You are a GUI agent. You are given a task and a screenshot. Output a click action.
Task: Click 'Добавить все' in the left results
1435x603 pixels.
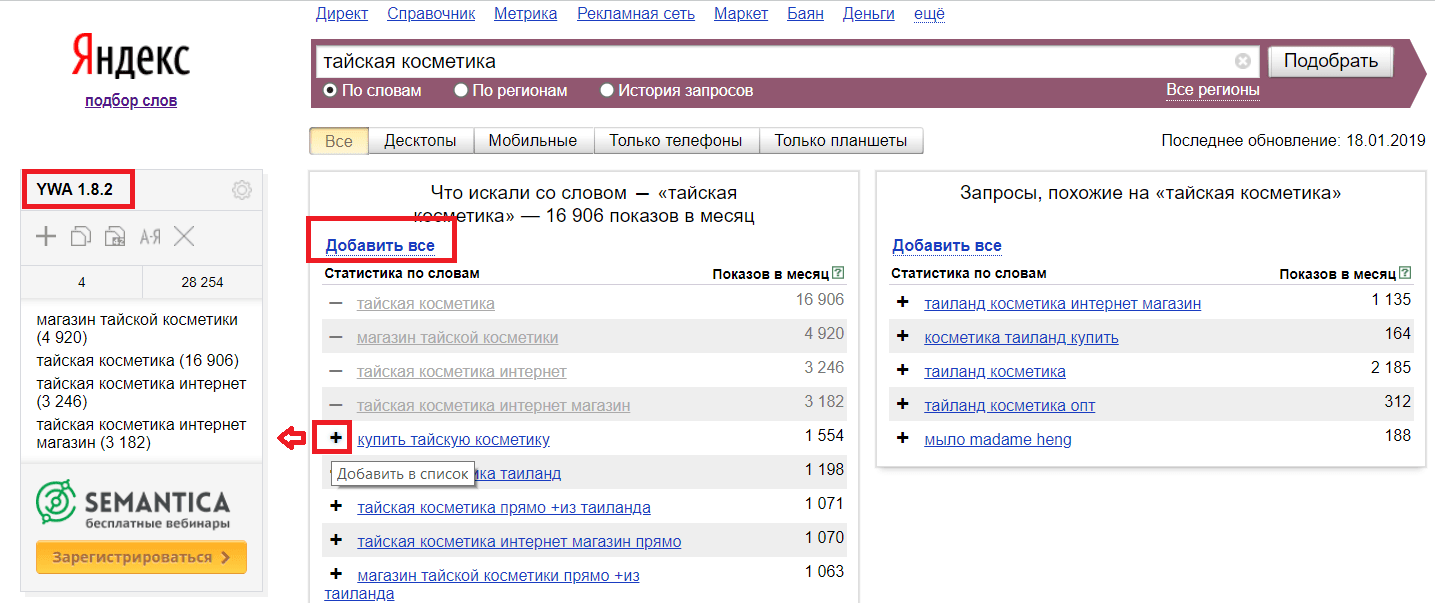coord(380,245)
